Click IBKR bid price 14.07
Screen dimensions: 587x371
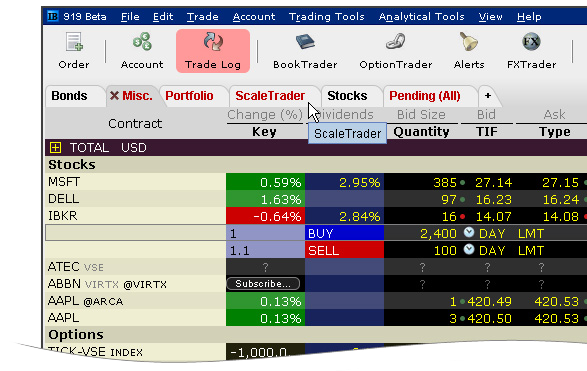493,216
